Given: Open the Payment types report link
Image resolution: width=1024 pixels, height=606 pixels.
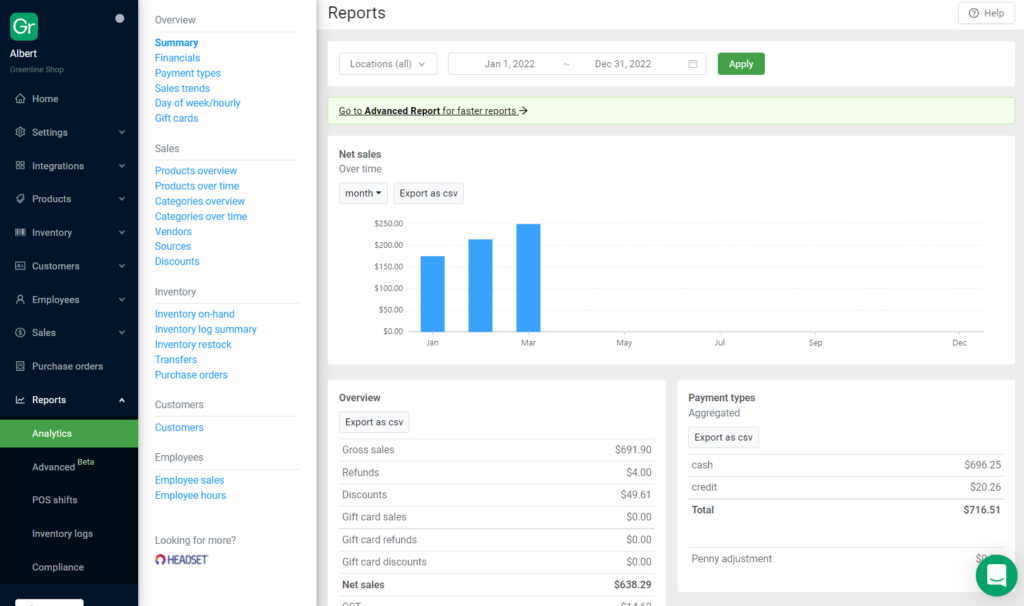Looking at the screenshot, I should pyautogui.click(x=187, y=73).
